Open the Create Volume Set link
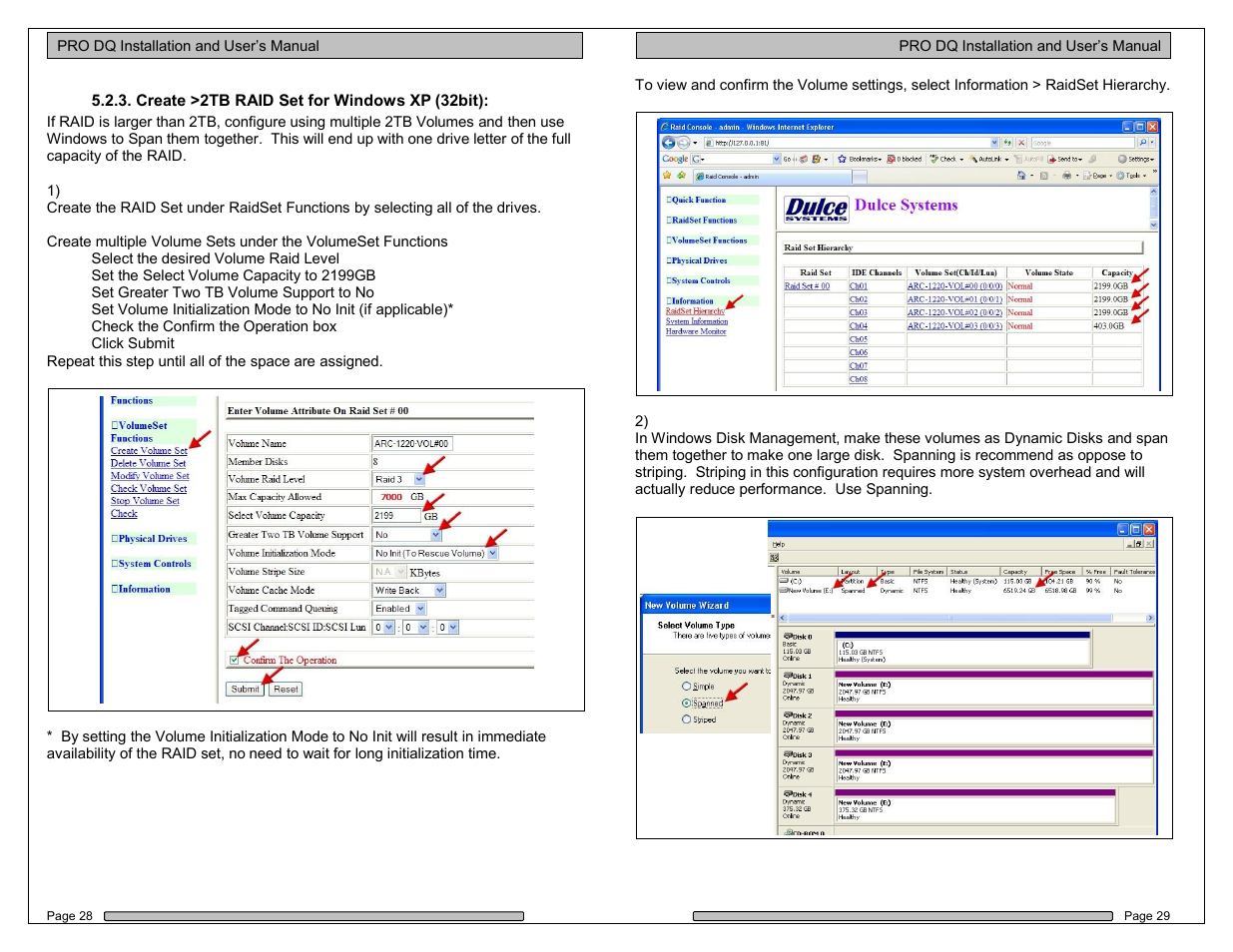1233x952 pixels. (149, 451)
